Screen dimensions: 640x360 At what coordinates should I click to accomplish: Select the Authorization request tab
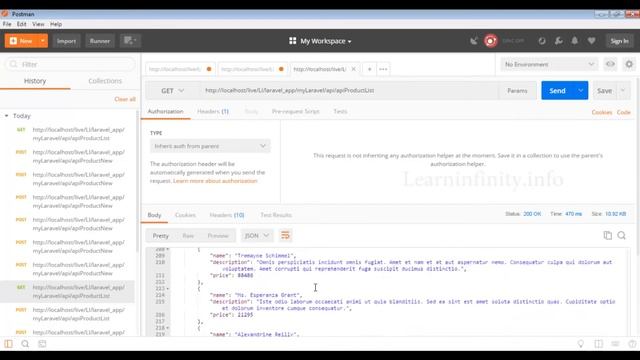point(165,111)
